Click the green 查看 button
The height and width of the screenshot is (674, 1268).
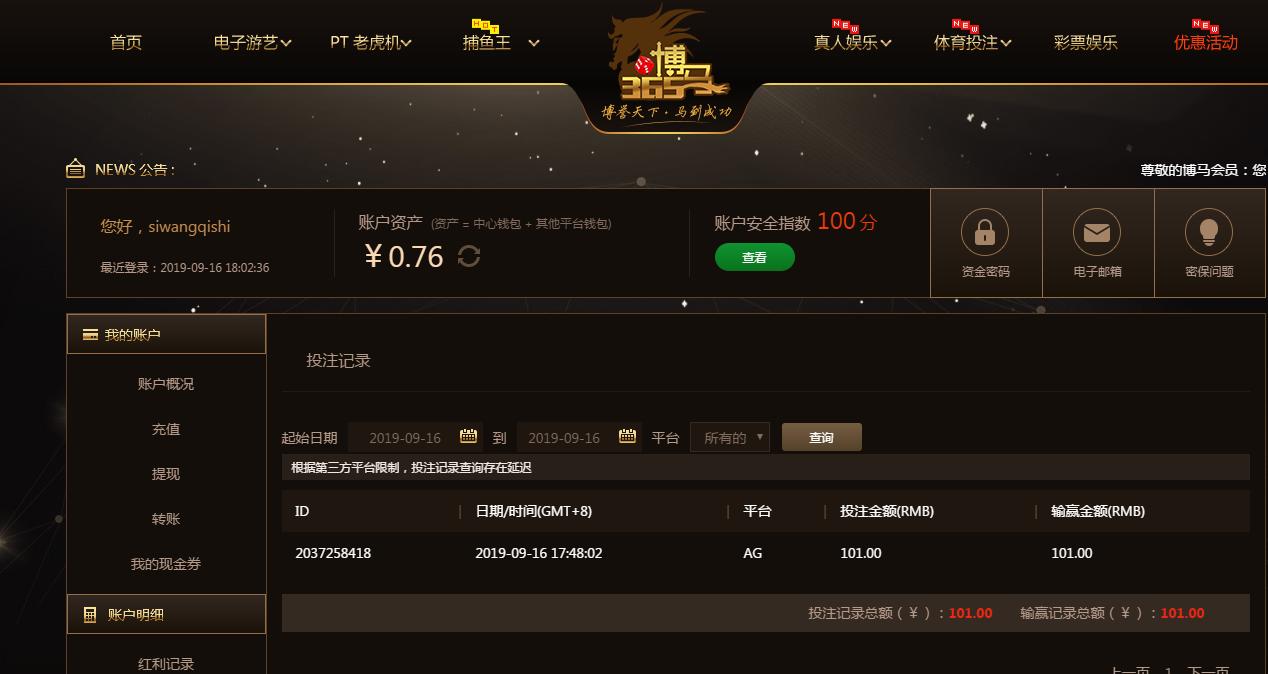click(755, 257)
